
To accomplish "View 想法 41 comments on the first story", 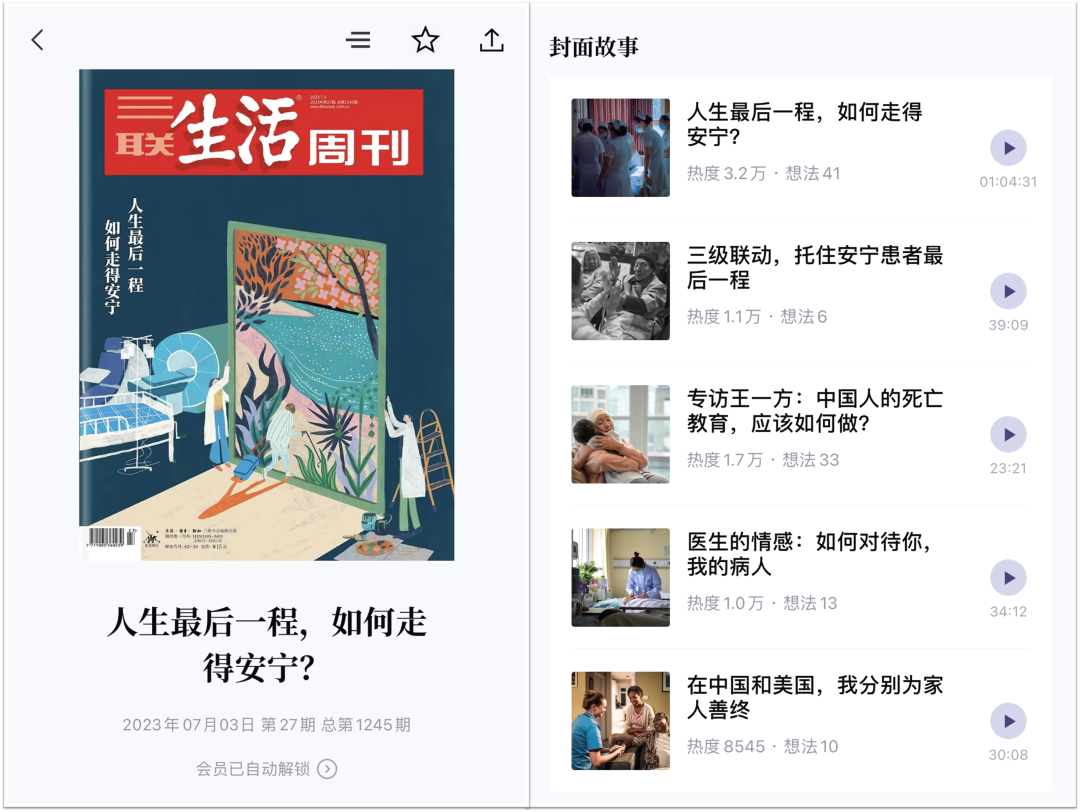I will click(813, 173).
